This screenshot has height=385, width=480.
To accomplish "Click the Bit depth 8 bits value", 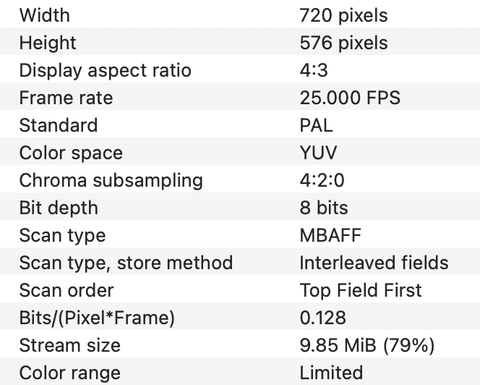I will (324, 208).
